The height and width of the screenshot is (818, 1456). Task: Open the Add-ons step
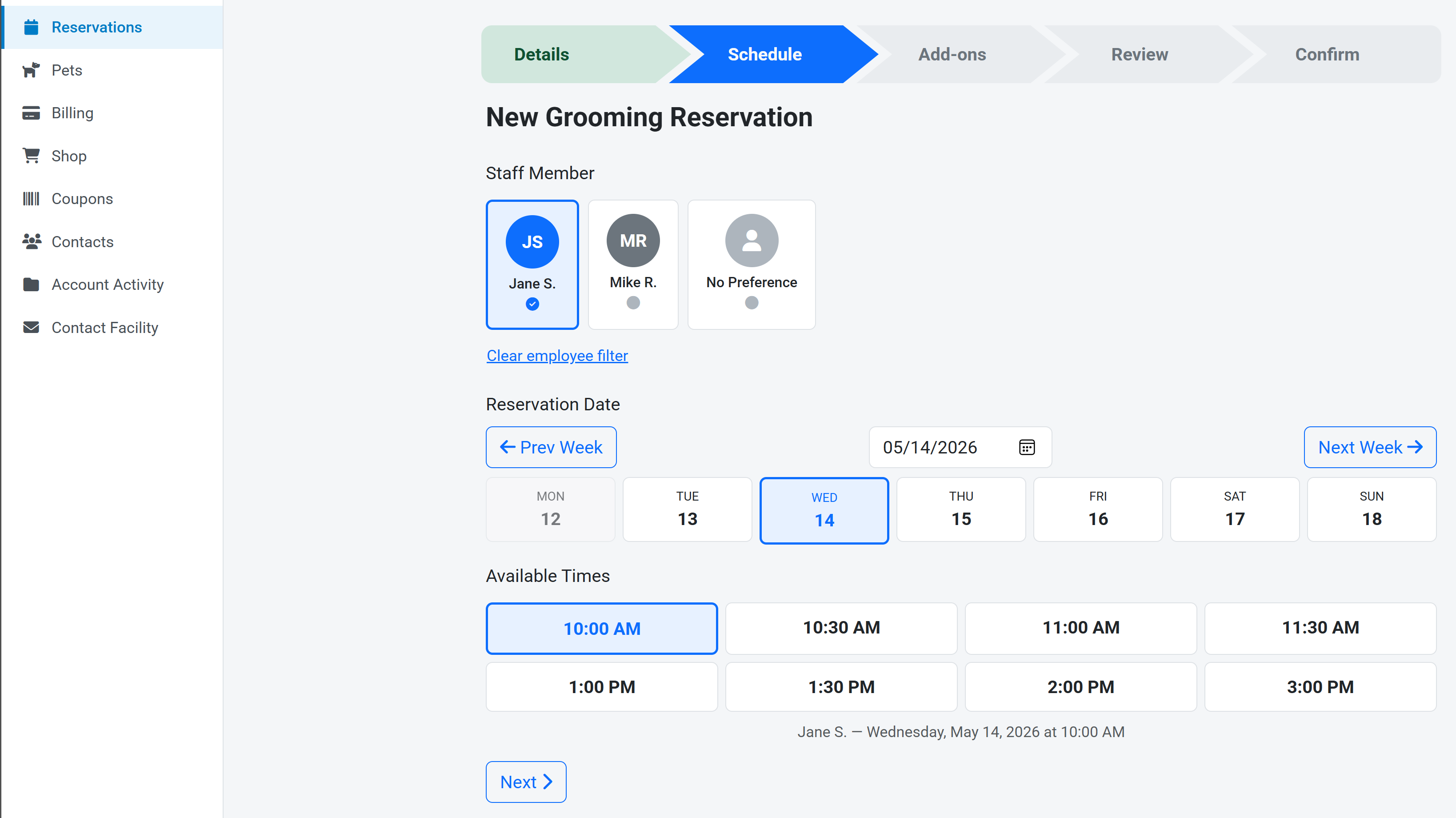[952, 54]
